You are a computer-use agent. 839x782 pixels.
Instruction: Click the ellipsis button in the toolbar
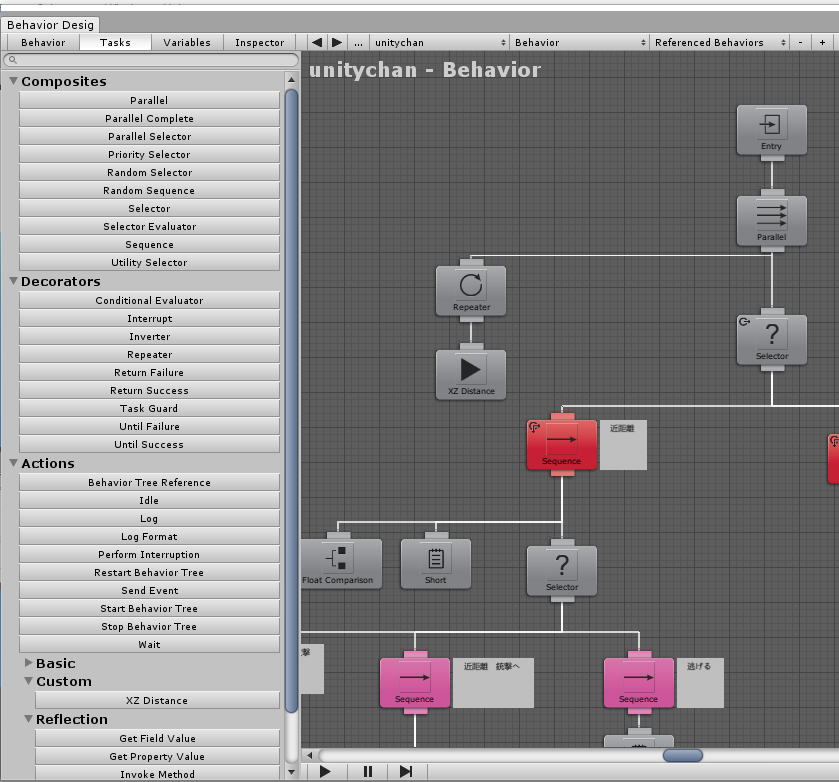[359, 42]
